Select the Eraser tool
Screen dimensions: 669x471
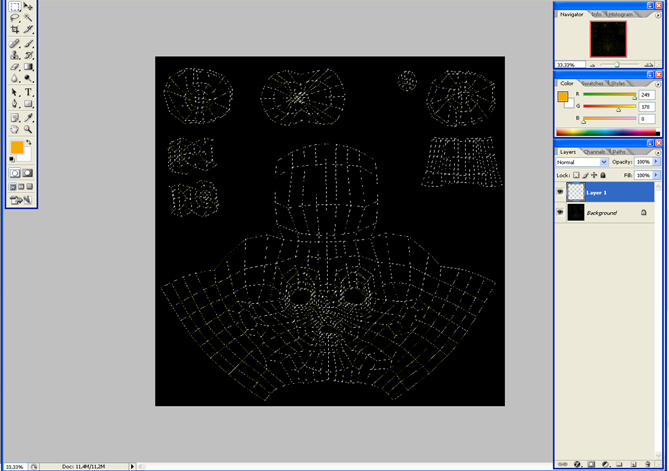(x=15, y=67)
